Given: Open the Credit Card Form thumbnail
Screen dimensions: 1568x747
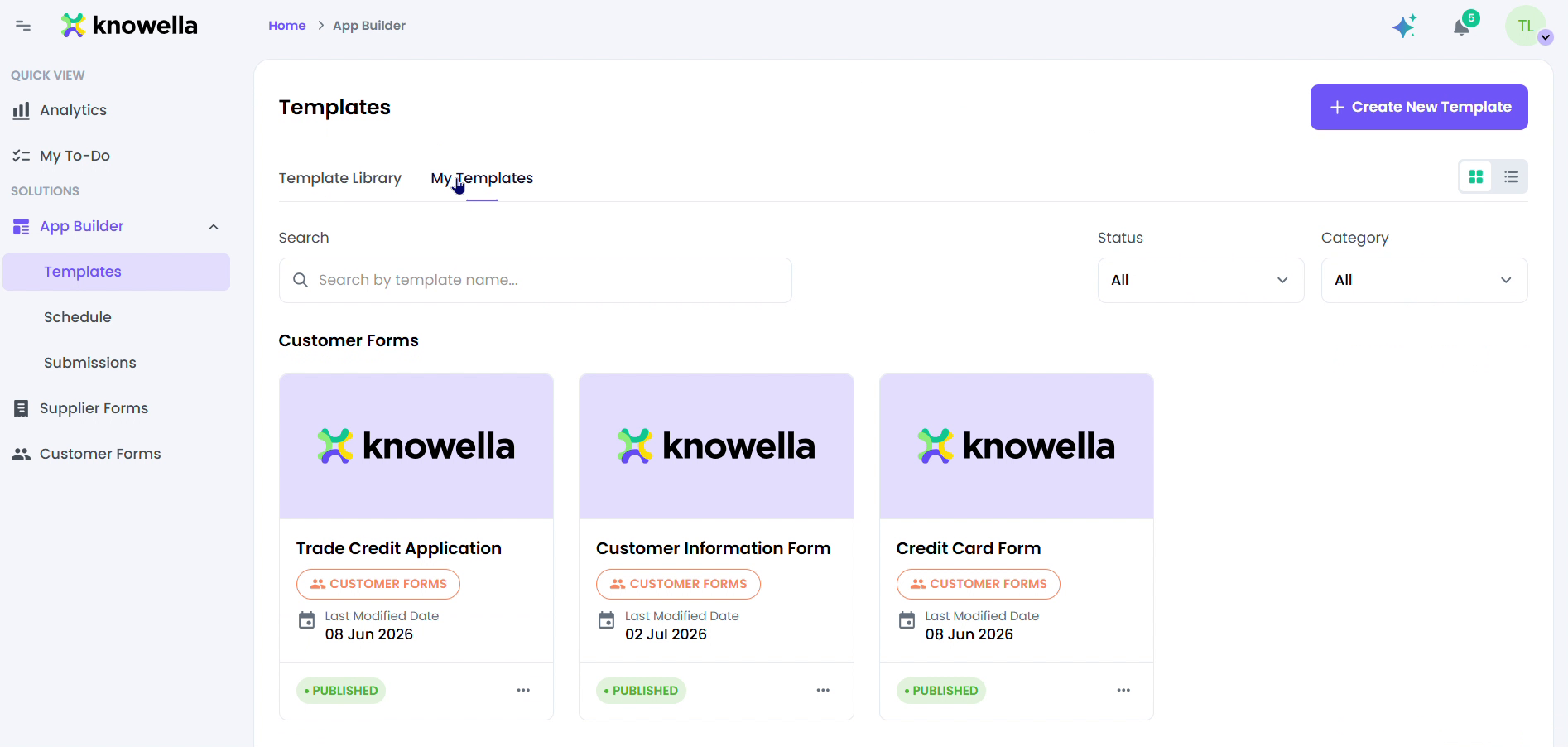Looking at the screenshot, I should 1017,446.
